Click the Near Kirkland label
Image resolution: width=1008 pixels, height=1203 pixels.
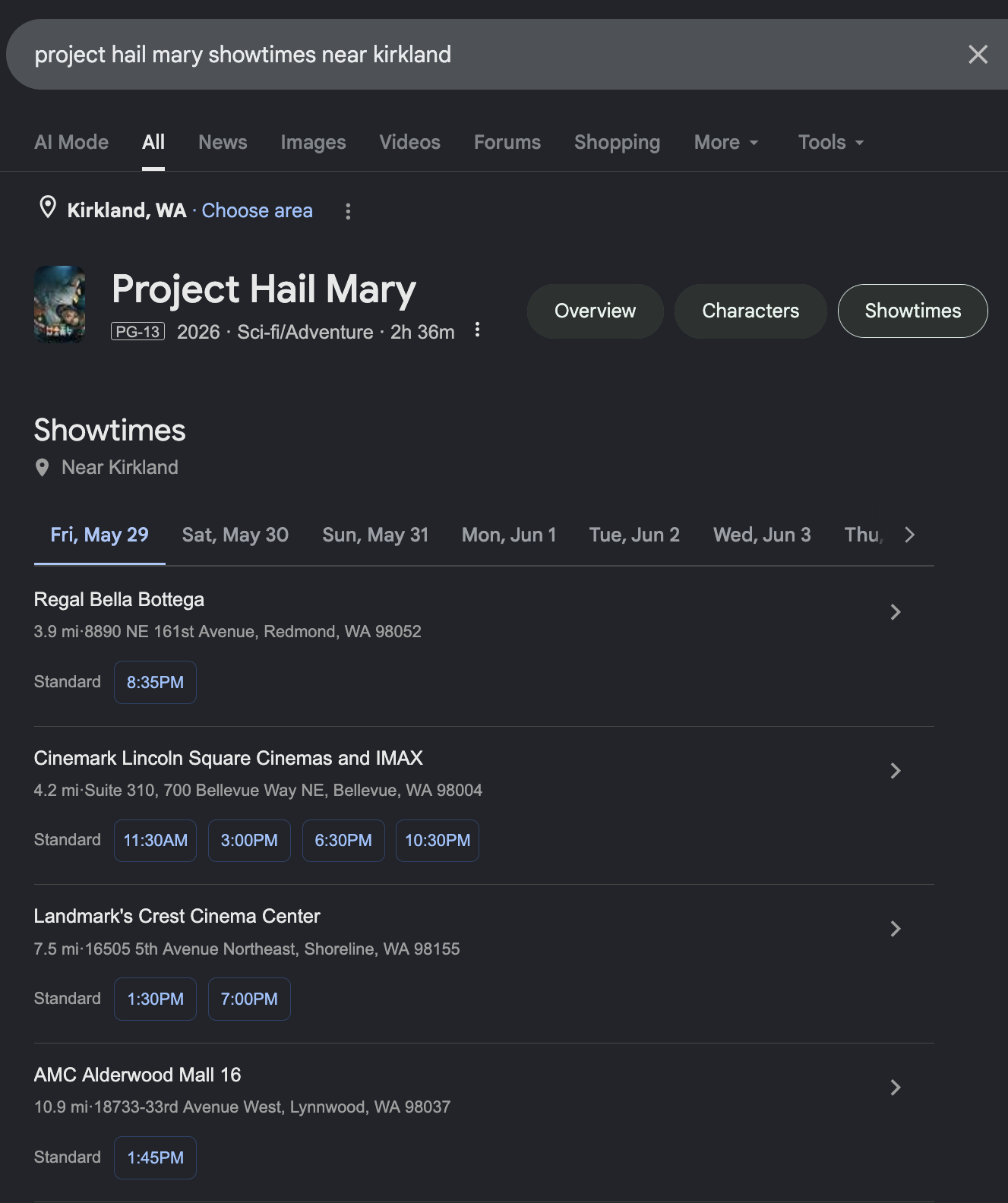click(x=120, y=467)
